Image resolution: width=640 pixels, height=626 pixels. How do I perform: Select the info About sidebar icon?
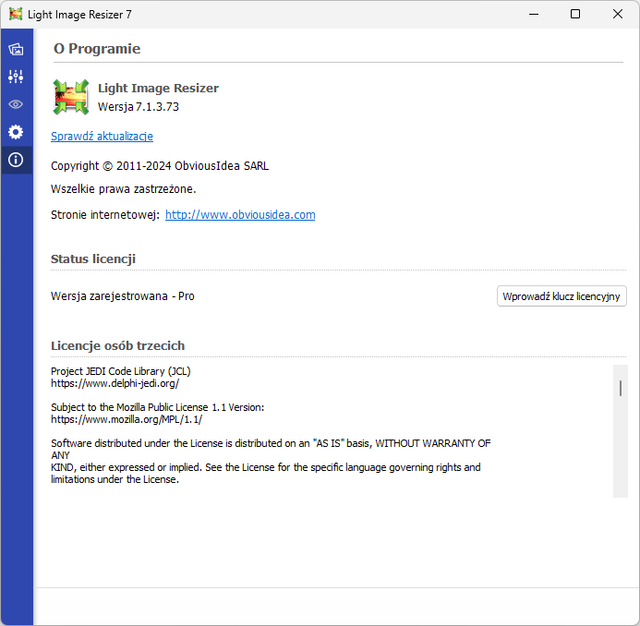tap(16, 160)
